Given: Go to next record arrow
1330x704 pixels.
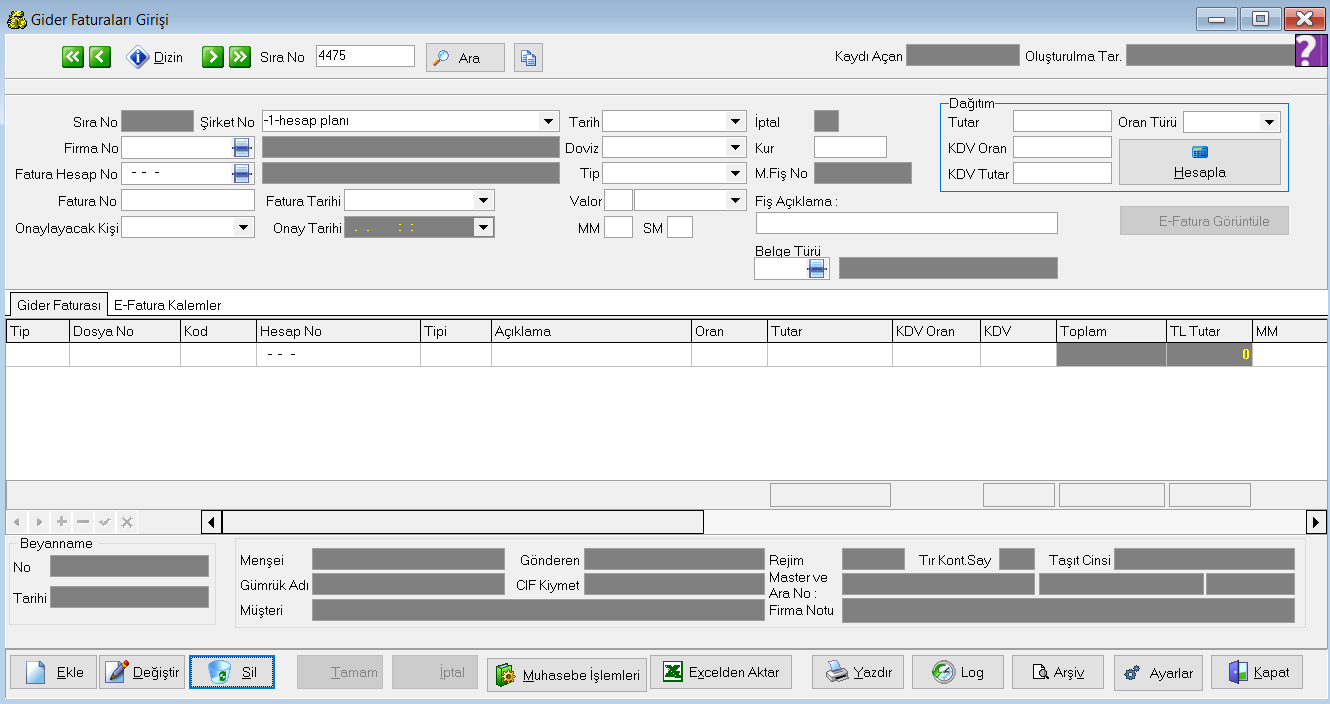Looking at the screenshot, I should [212, 57].
